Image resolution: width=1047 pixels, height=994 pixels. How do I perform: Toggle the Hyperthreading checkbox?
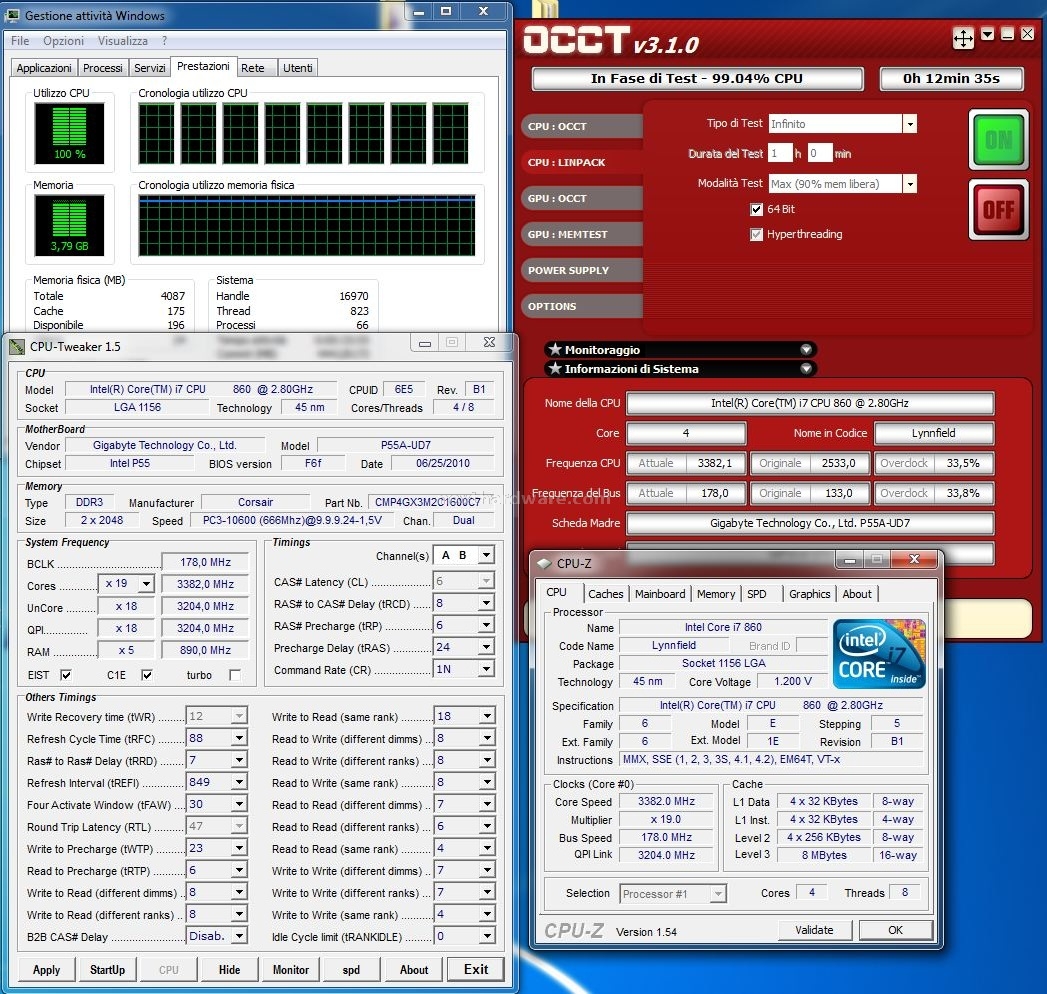[x=756, y=234]
